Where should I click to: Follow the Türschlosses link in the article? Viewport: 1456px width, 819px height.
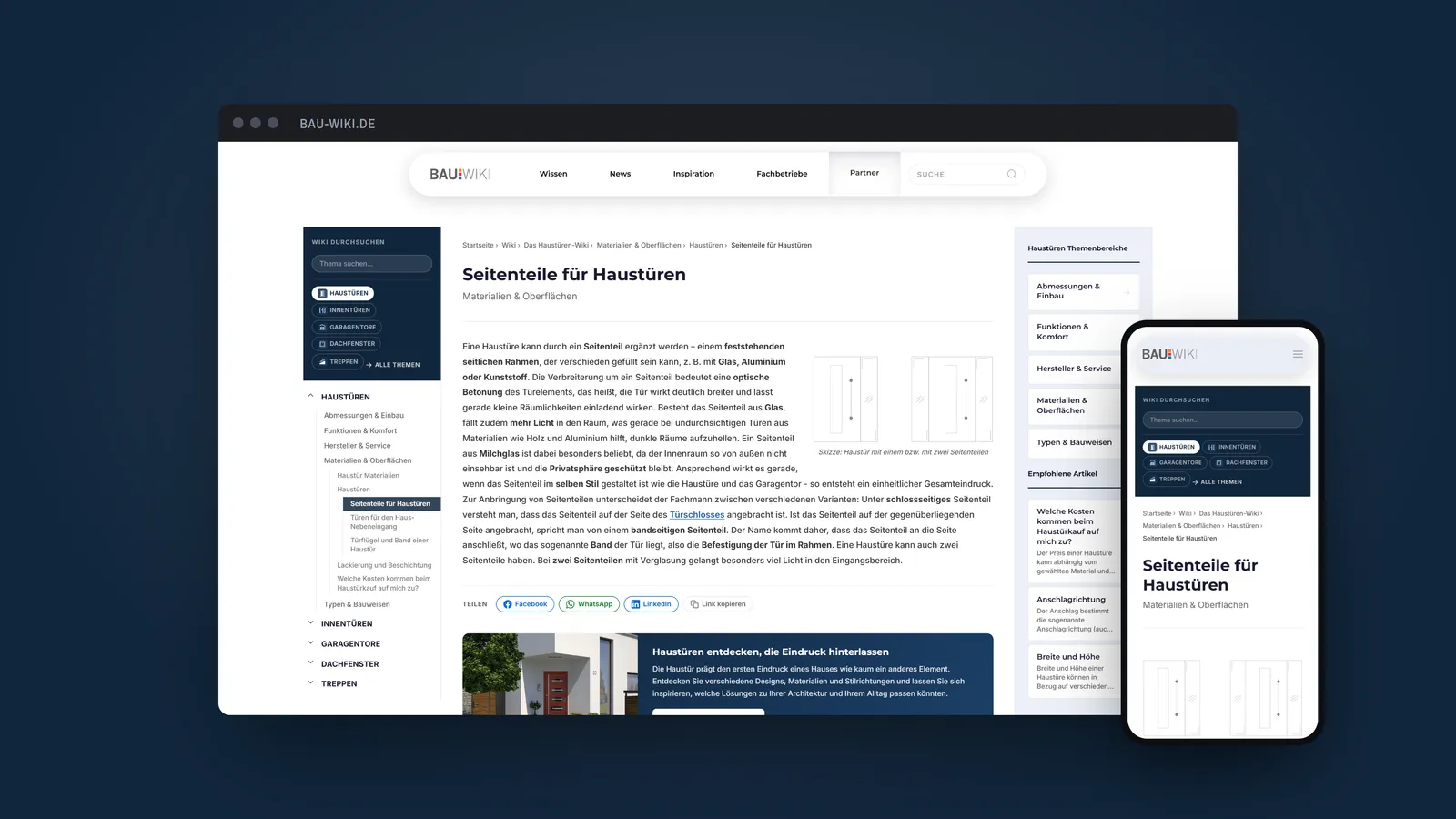click(697, 515)
